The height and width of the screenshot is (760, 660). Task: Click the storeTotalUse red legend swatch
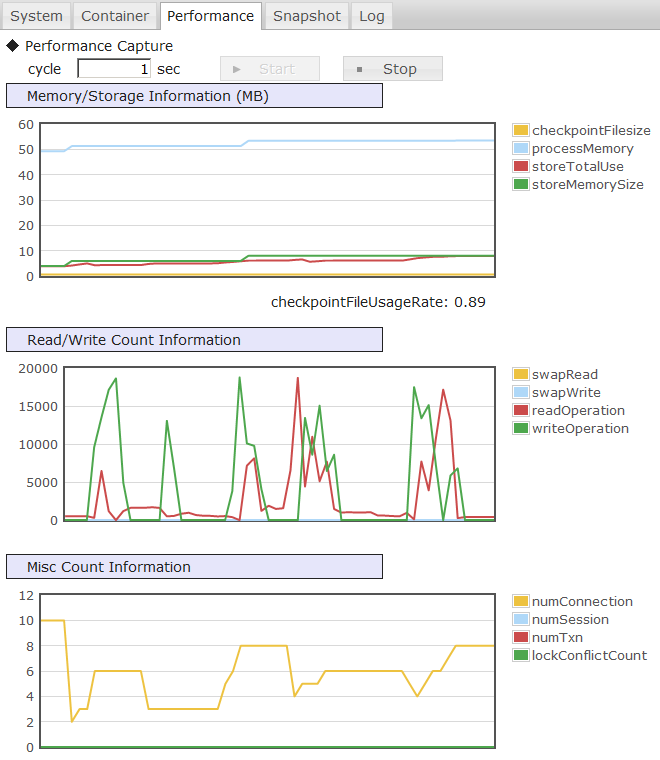coord(520,167)
